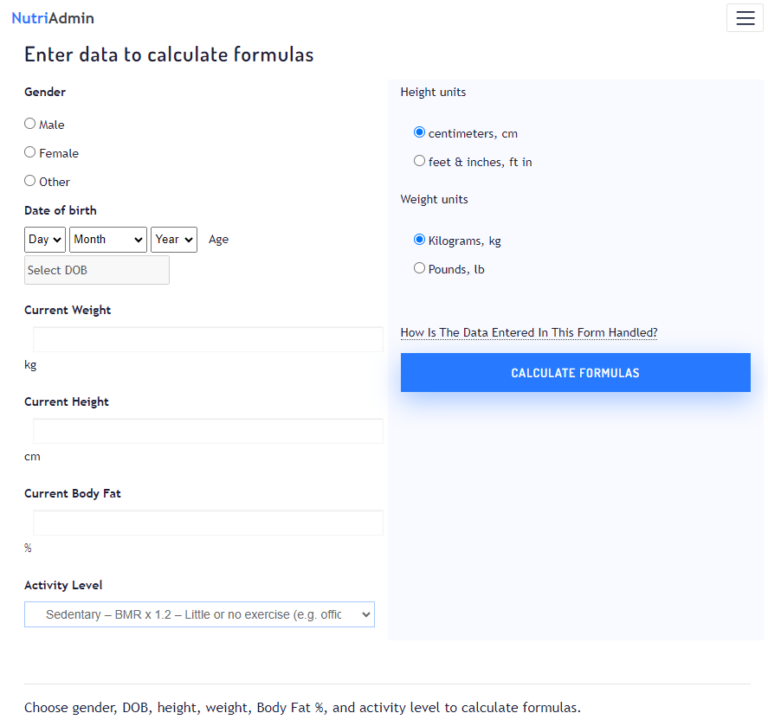
Task: Open the Day dropdown for birth date
Action: 45,240
